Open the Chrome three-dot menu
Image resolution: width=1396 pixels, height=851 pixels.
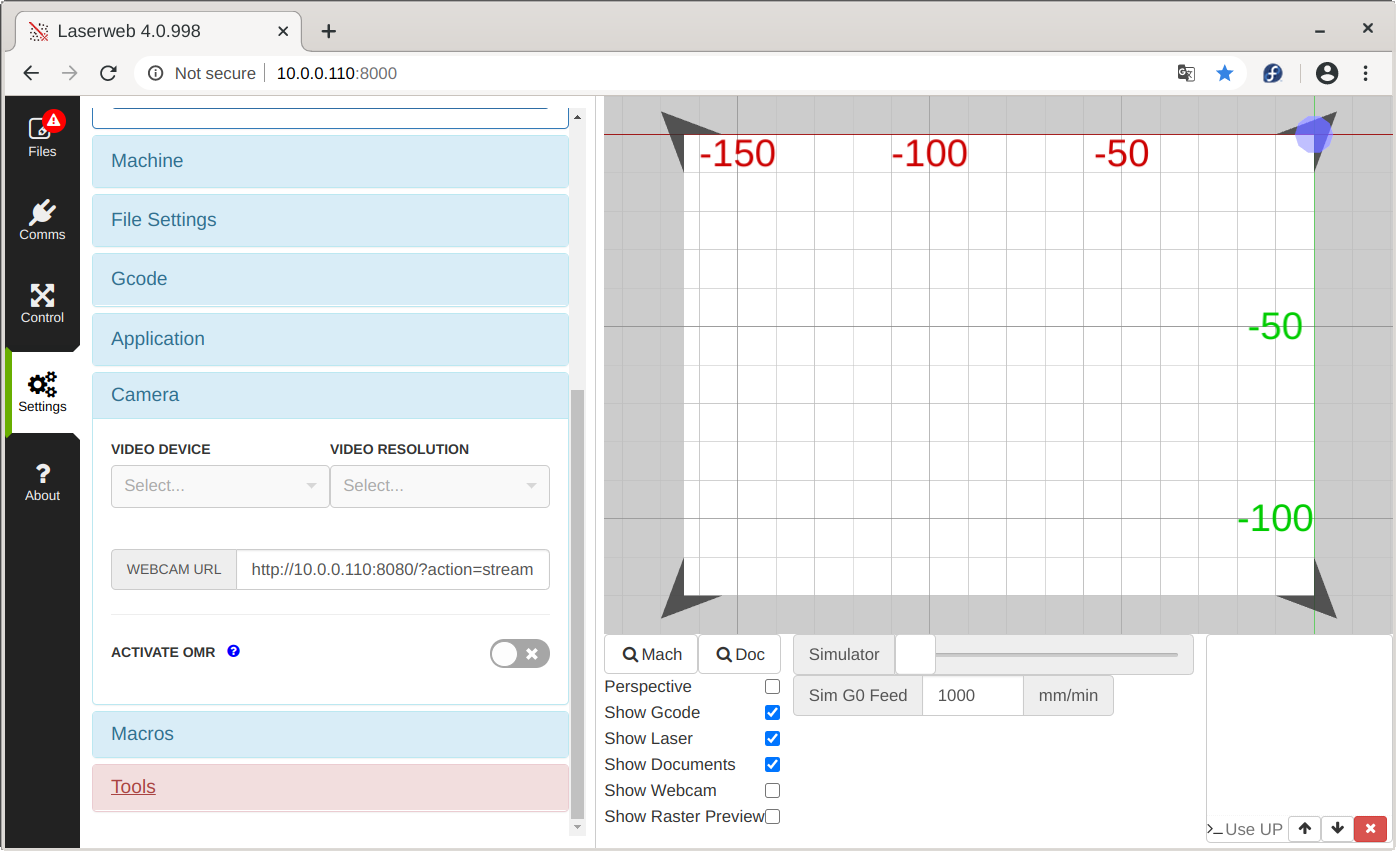pyautogui.click(x=1366, y=73)
